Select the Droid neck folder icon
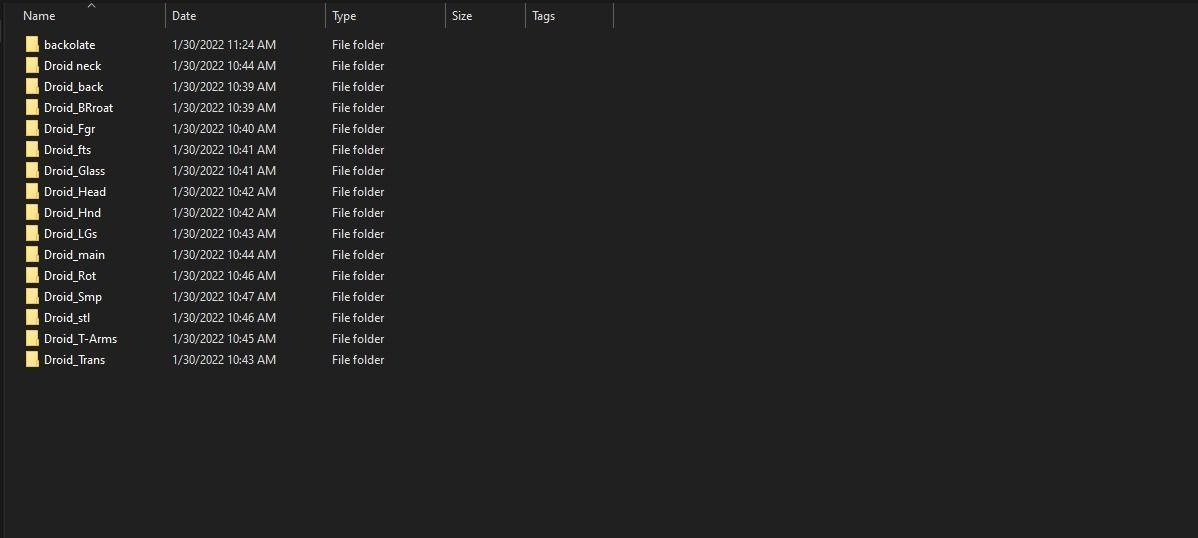 click(x=31, y=66)
